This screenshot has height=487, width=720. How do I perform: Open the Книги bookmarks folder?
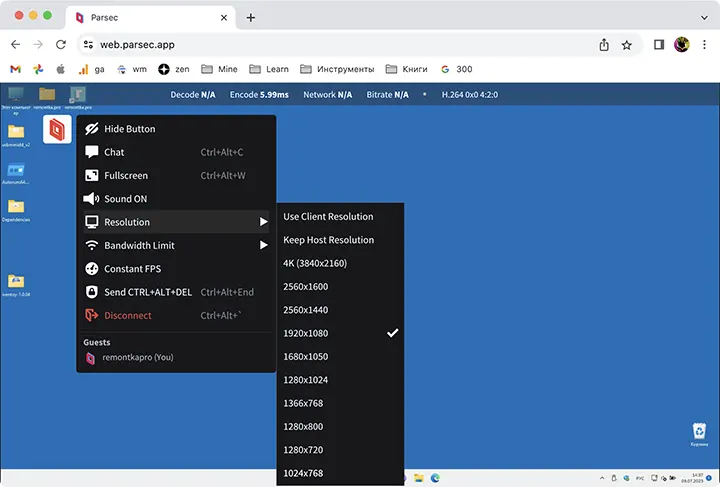406,69
